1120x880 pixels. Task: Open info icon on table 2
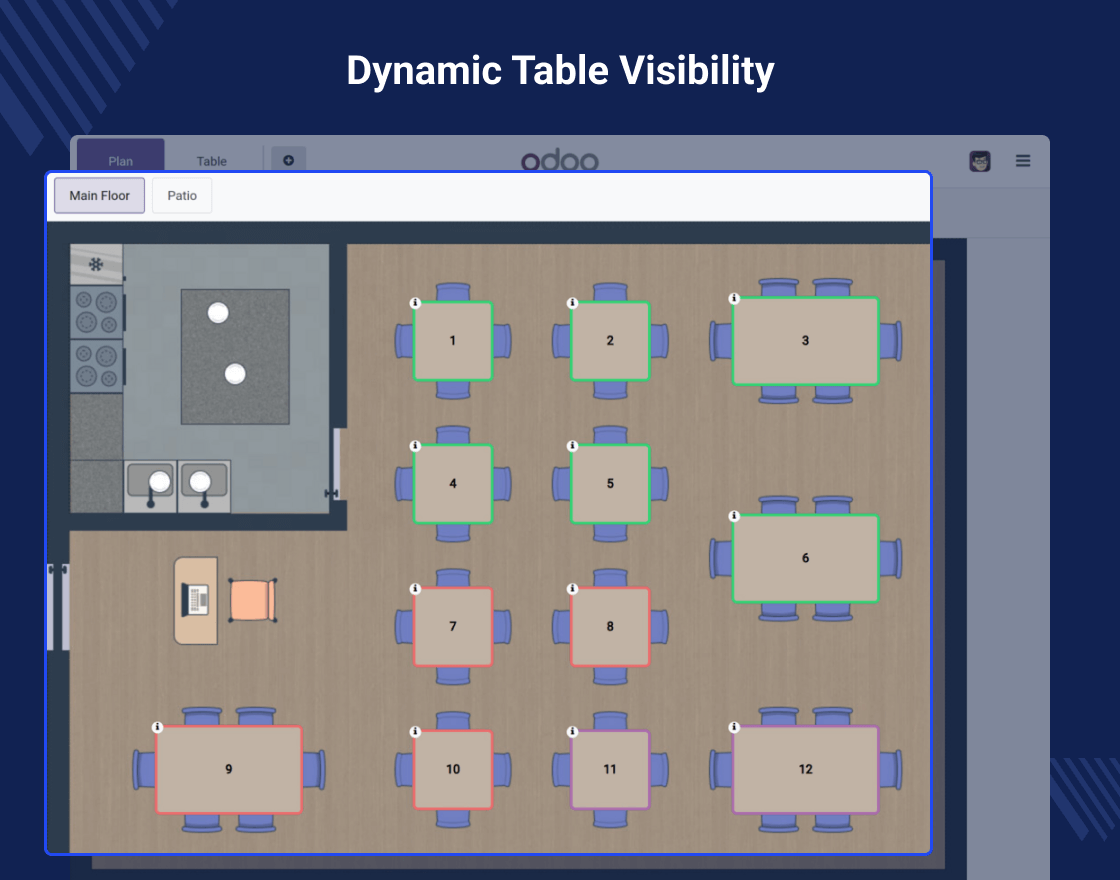coord(572,303)
